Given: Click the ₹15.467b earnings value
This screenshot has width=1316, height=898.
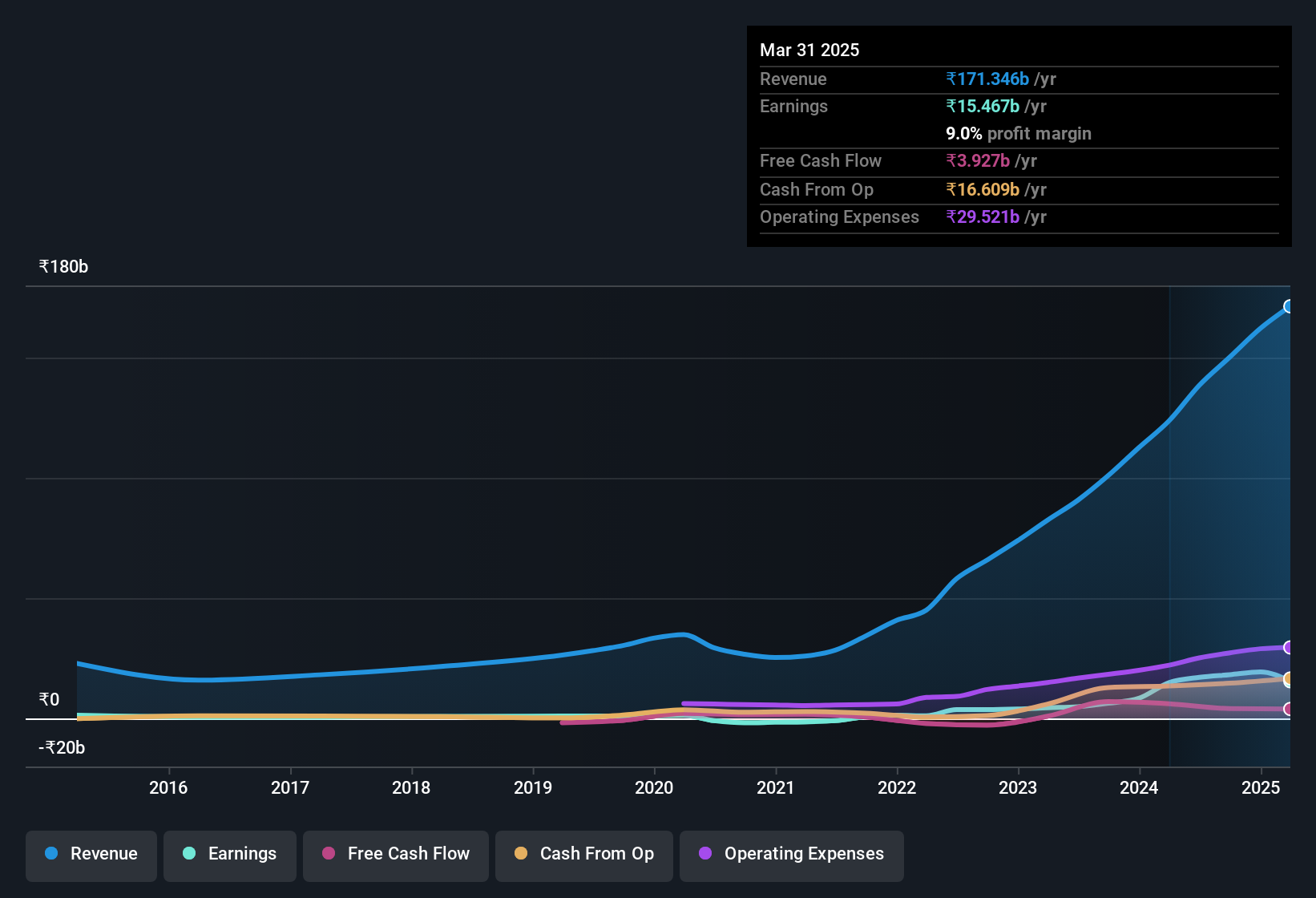Looking at the screenshot, I should click(x=983, y=106).
